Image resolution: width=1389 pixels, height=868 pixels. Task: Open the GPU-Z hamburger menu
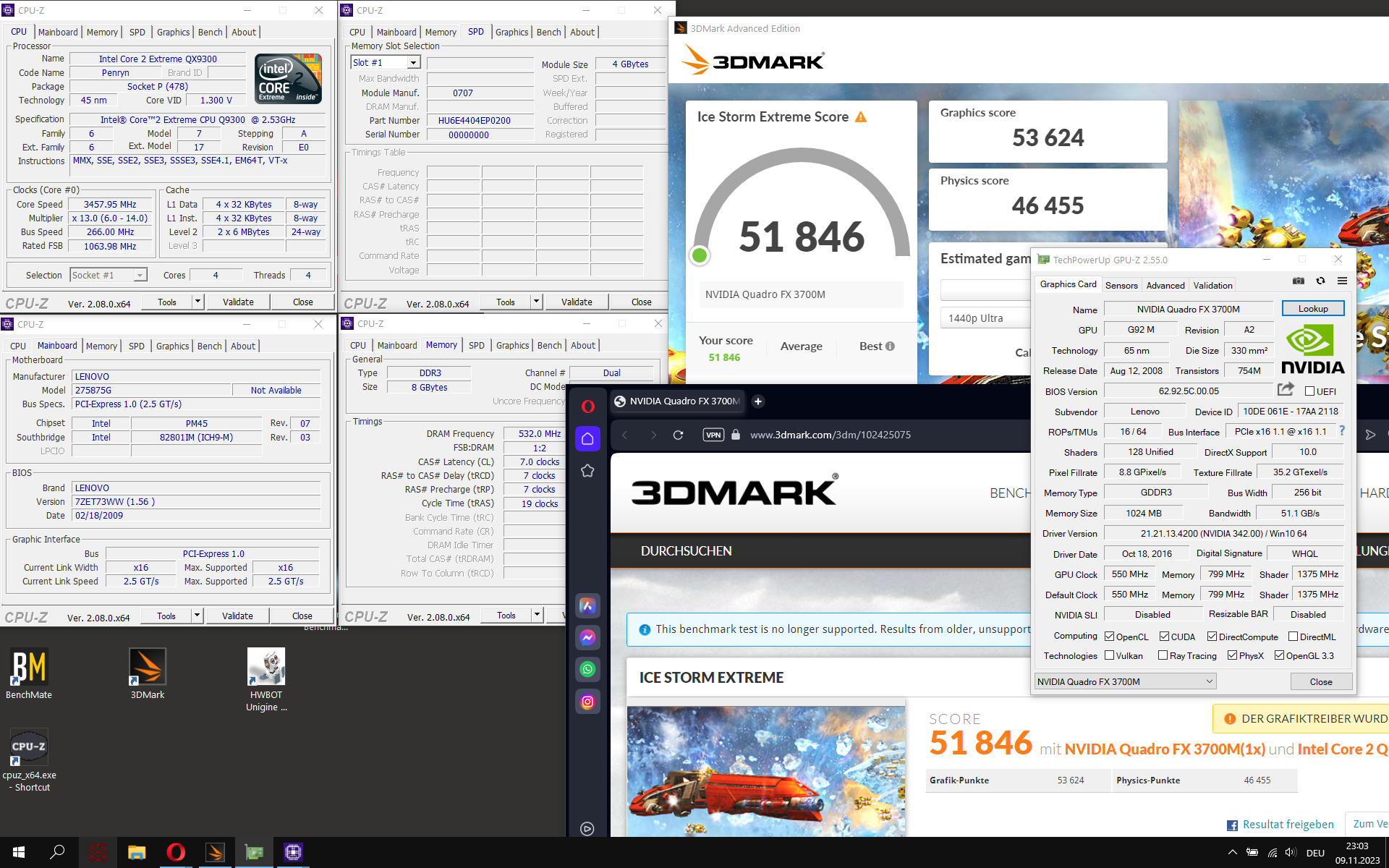[1342, 281]
